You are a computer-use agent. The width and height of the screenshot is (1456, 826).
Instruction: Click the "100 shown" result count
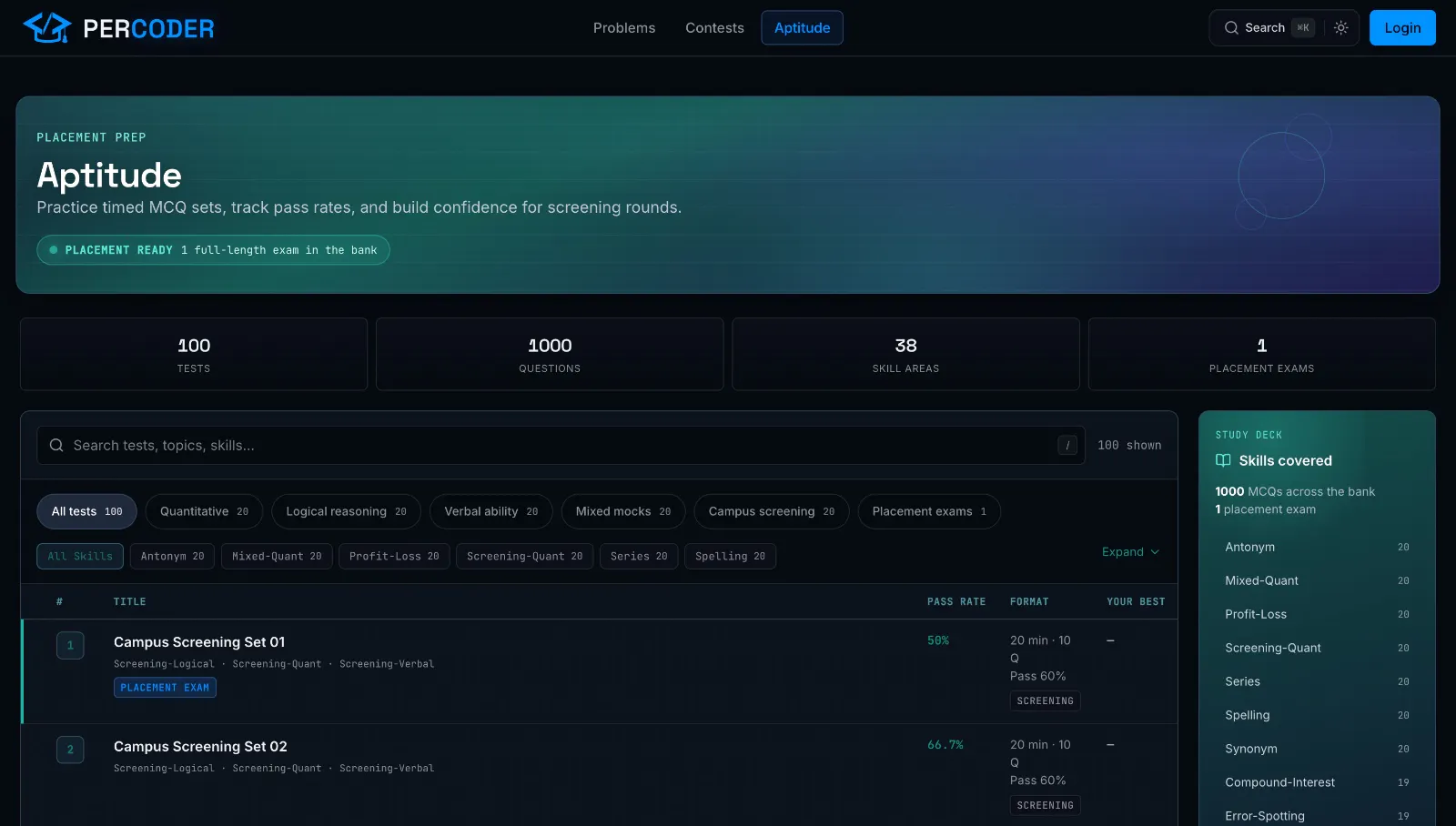click(x=1129, y=446)
